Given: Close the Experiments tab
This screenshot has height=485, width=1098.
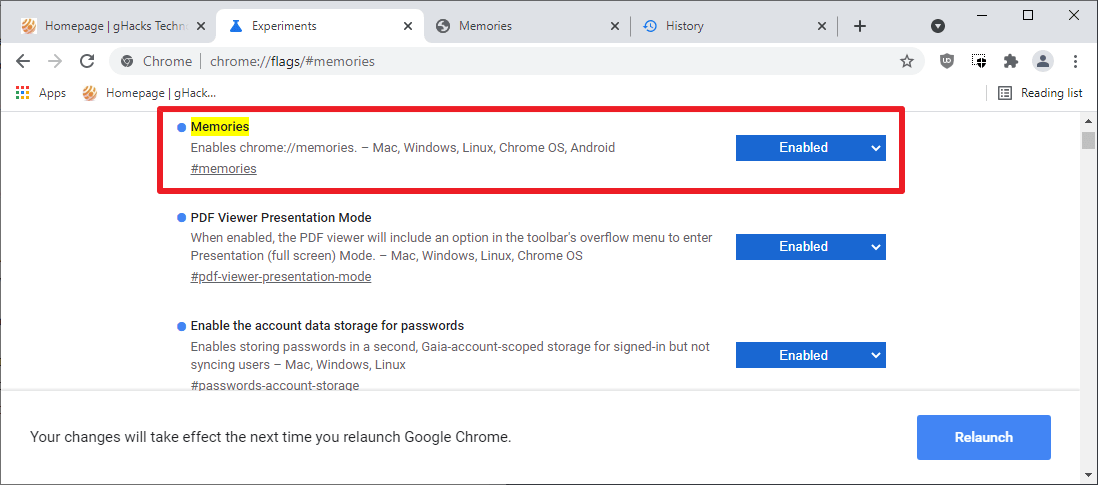Looking at the screenshot, I should (408, 27).
